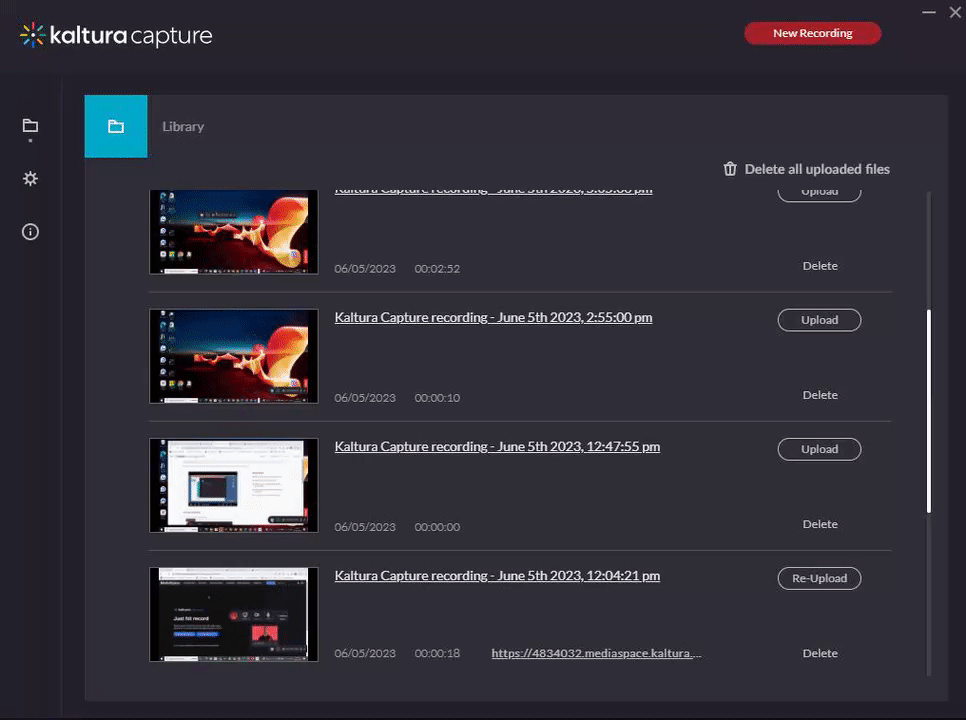Open recording title June 5th 2023, 12:47:55 pm

coord(497,446)
